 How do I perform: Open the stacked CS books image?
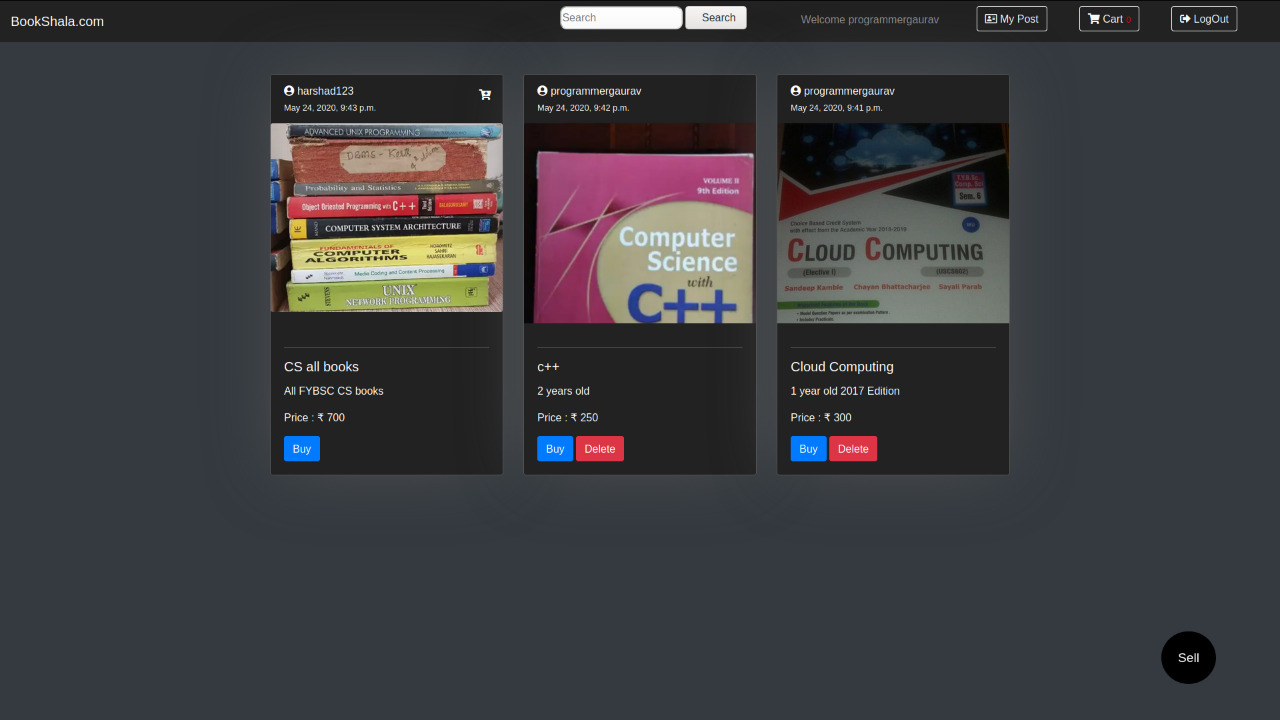[x=386, y=218]
